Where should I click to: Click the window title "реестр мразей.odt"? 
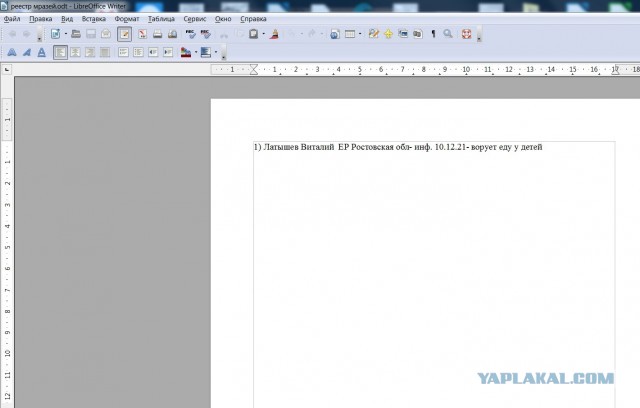[x=39, y=7]
